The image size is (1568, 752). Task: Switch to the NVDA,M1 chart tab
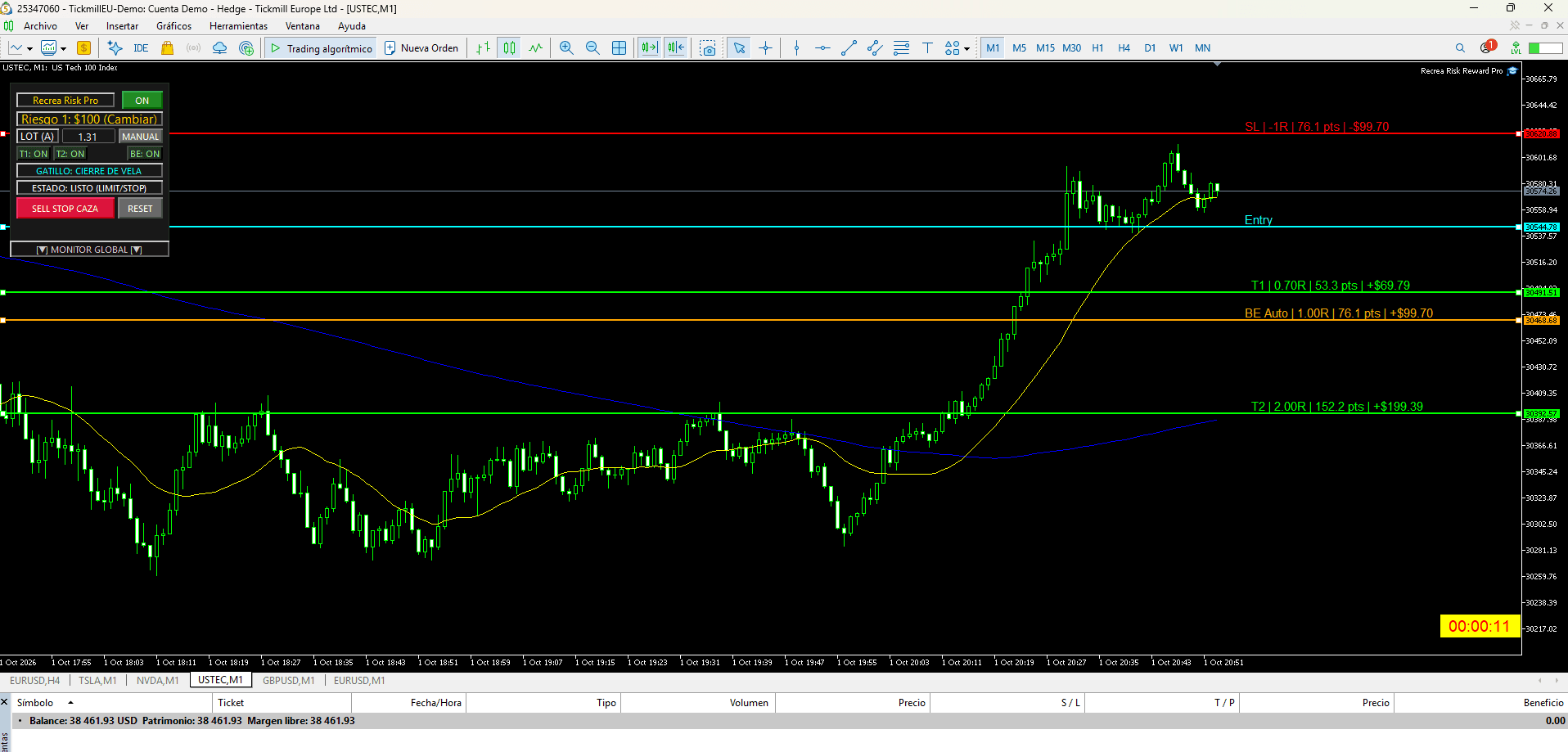click(x=158, y=681)
